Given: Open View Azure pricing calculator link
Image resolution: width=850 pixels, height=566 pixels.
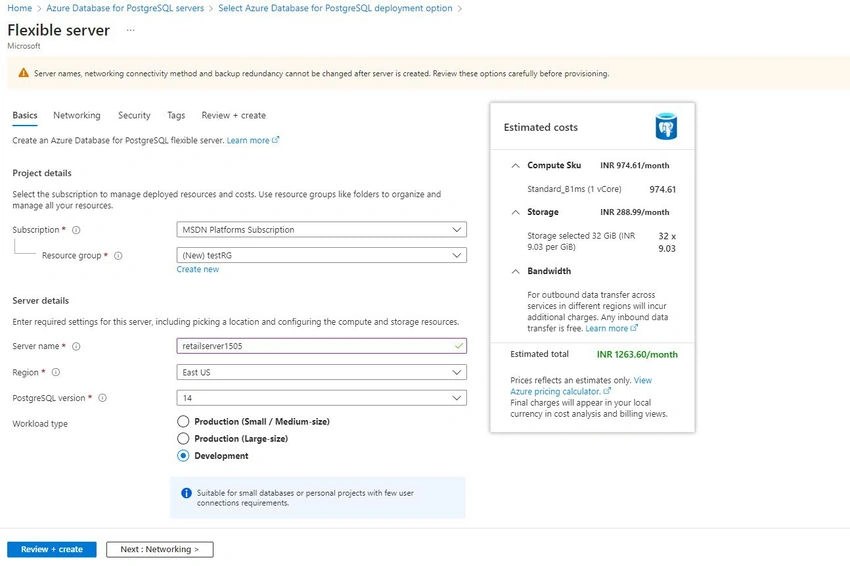Looking at the screenshot, I should click(581, 386).
